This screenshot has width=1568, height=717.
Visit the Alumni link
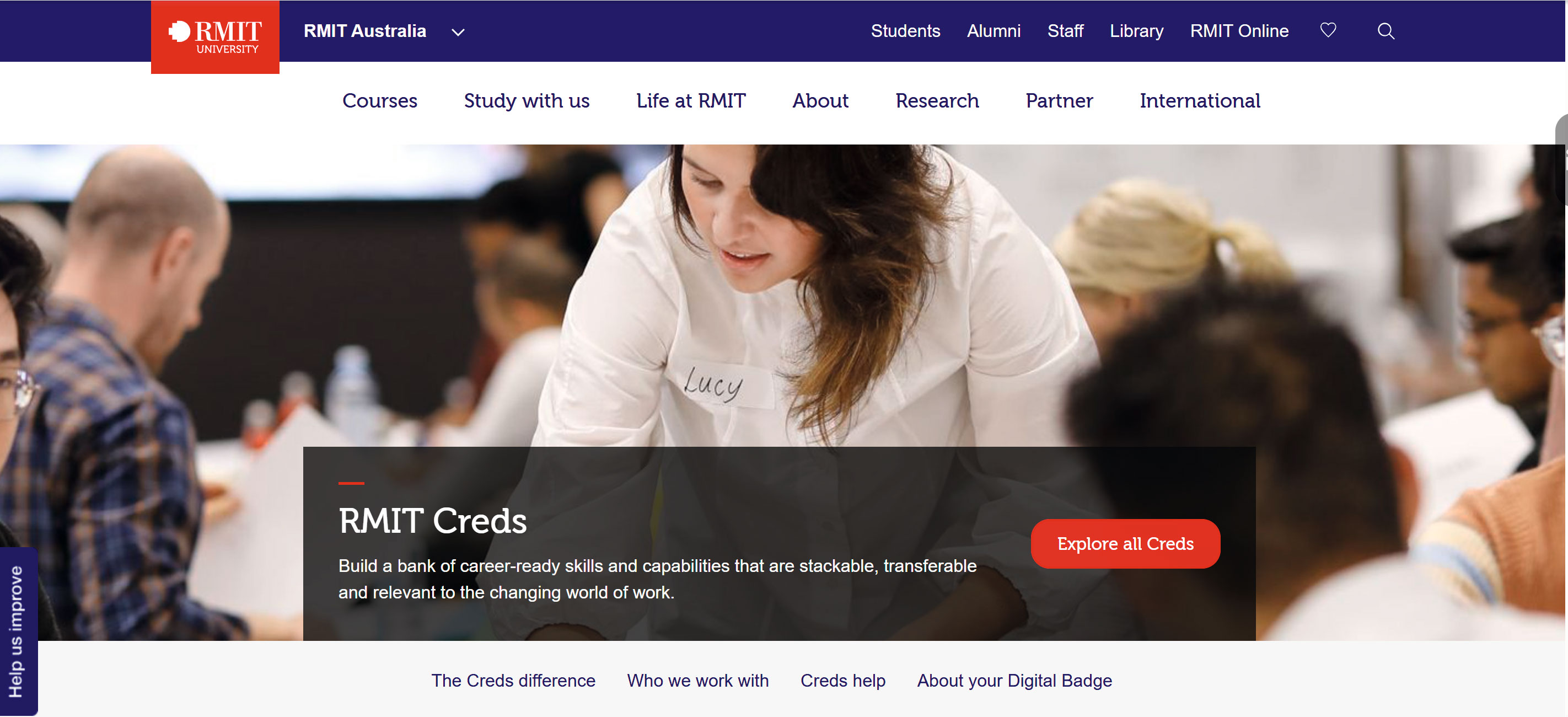(x=994, y=31)
